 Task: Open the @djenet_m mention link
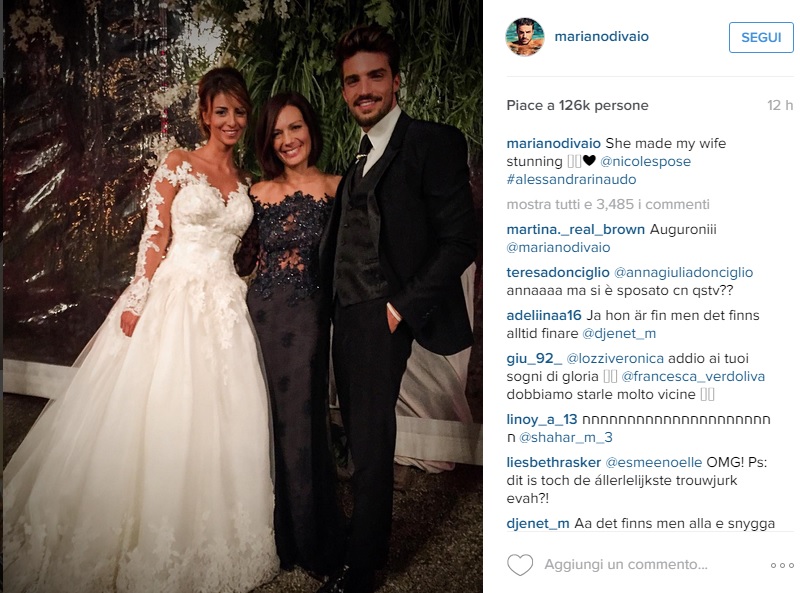tap(619, 334)
